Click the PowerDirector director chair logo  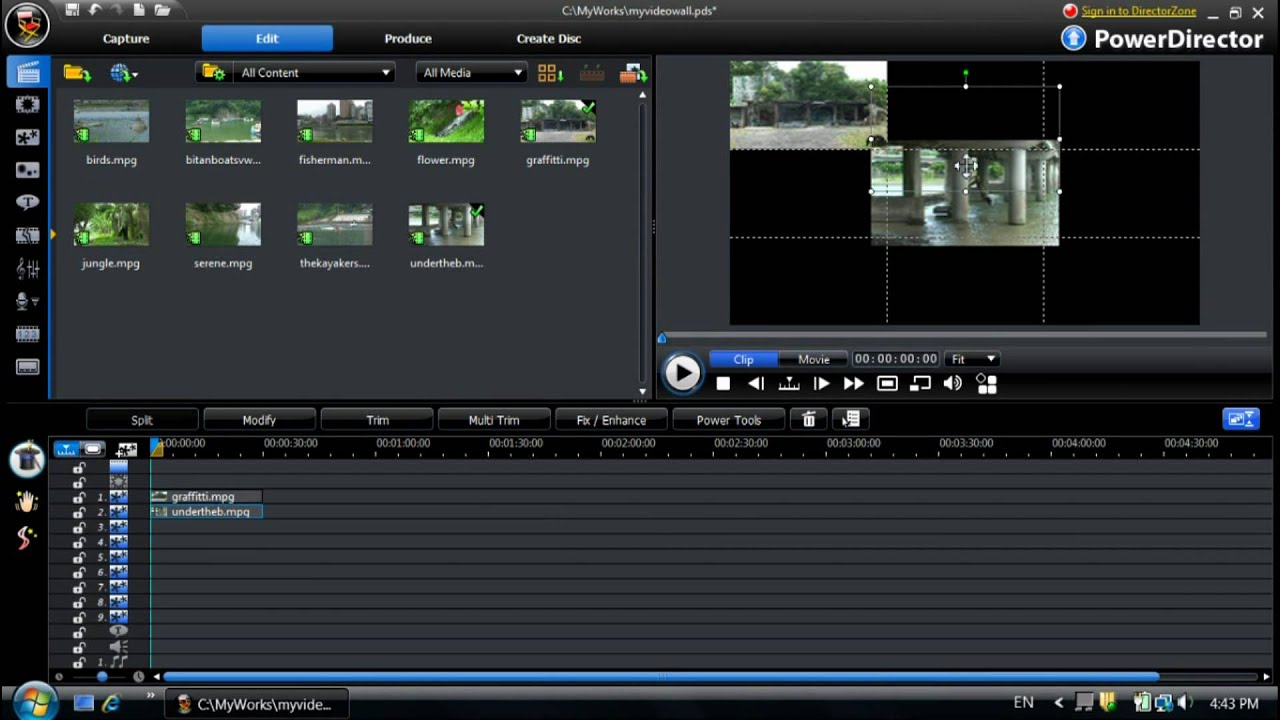coord(27,26)
